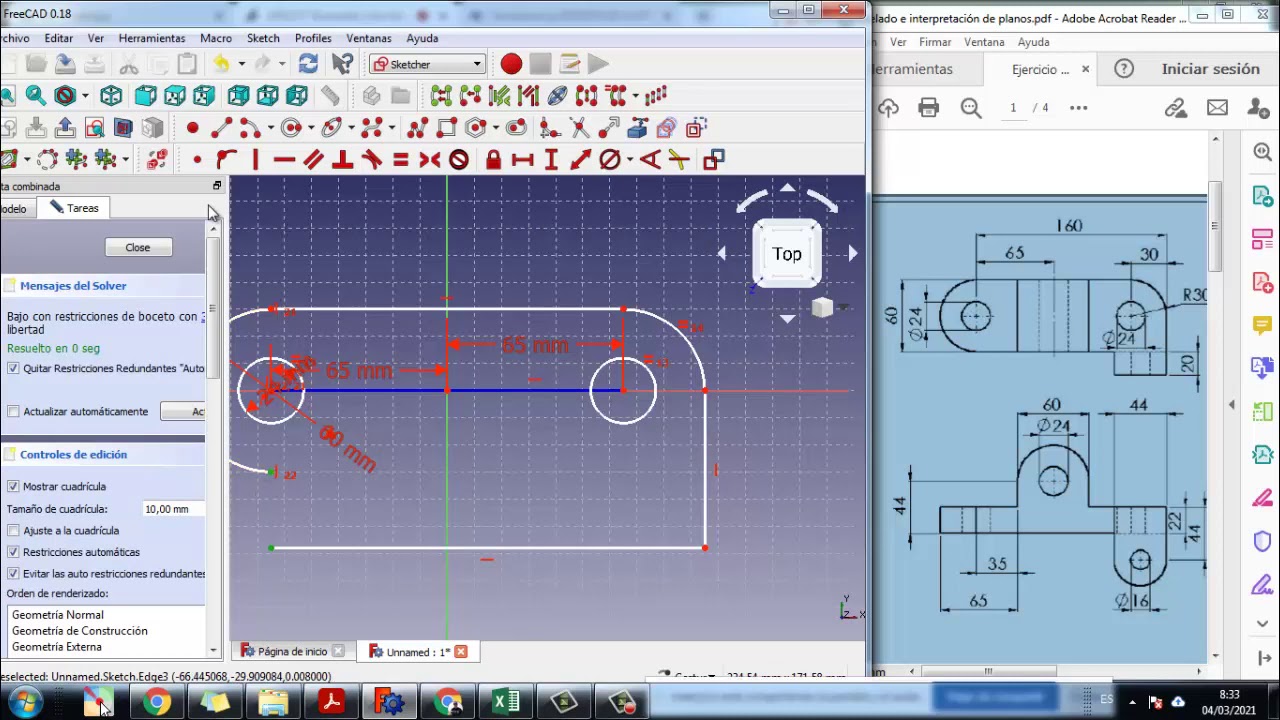Open the Sketch menu
Viewport: 1280px width, 720px height.
(x=263, y=38)
